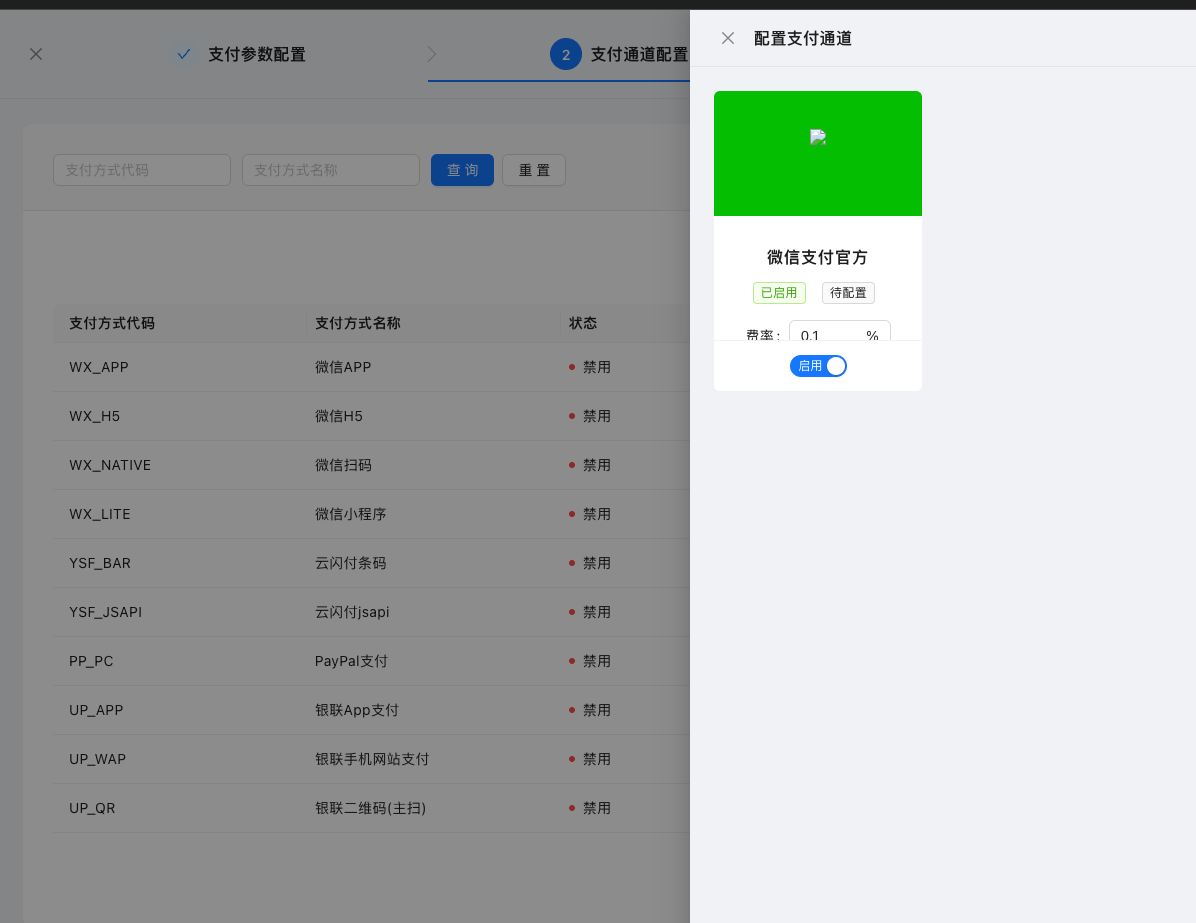Image resolution: width=1196 pixels, height=923 pixels.
Task: Click the 云闪付jsapi name cell
Action: point(352,612)
